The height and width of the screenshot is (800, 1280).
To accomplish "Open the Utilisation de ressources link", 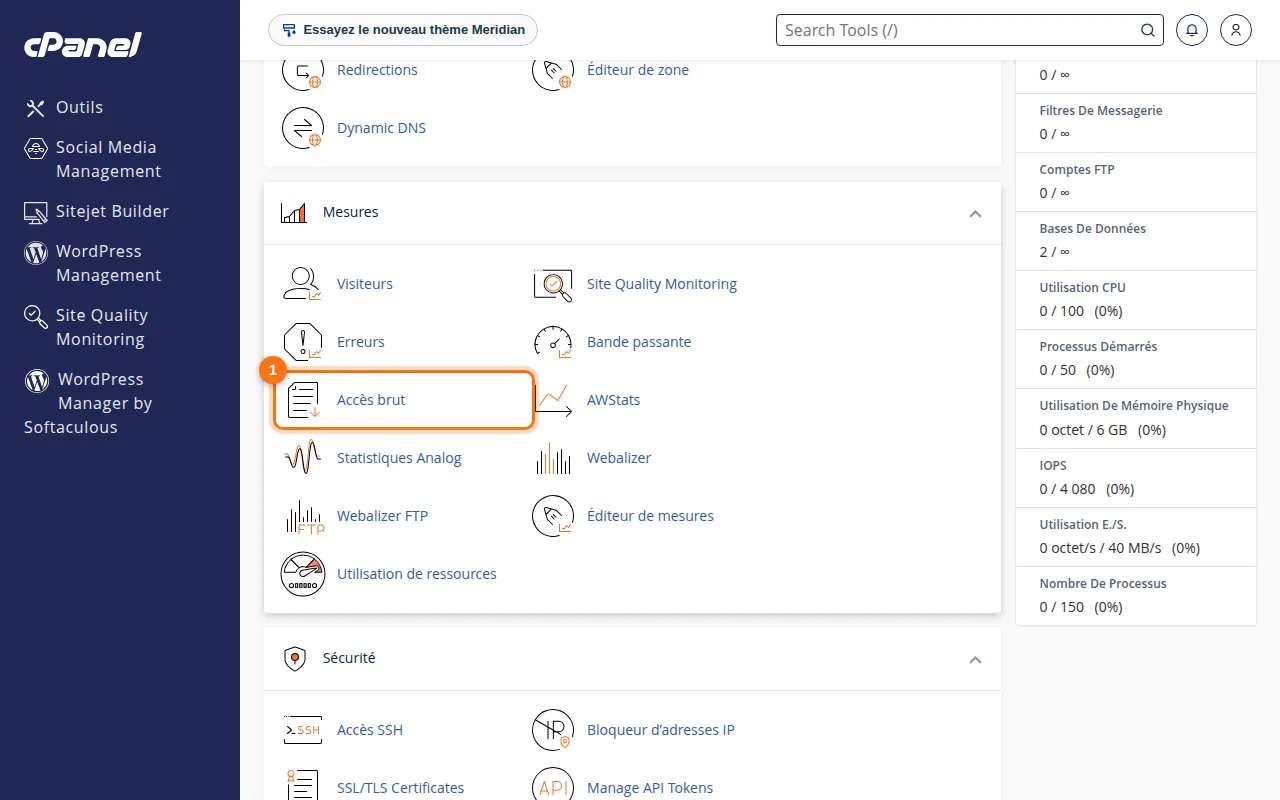I will point(417,574).
